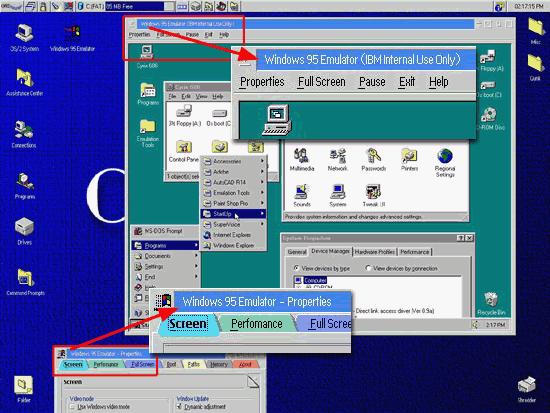Open the Regional Settings icon

(x=445, y=163)
